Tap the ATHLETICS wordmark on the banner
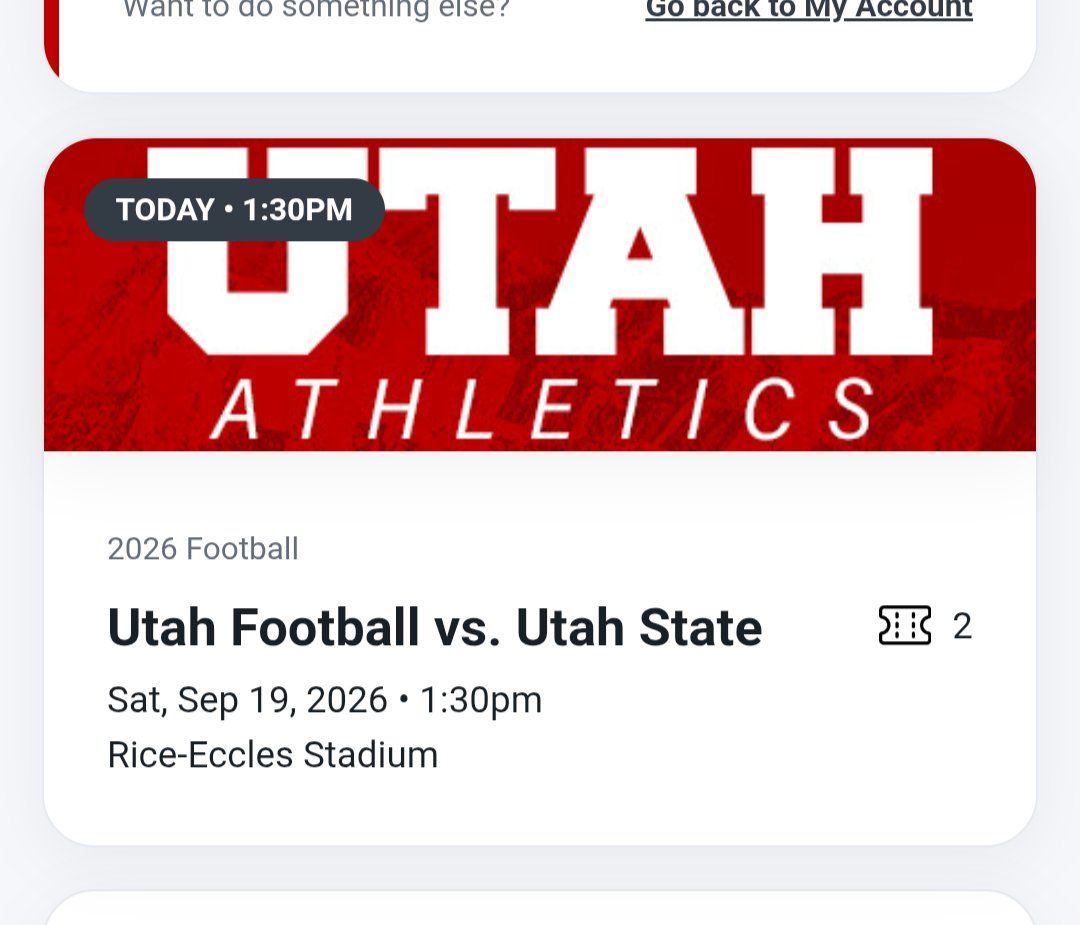Viewport: 1080px width, 925px height. (543, 410)
